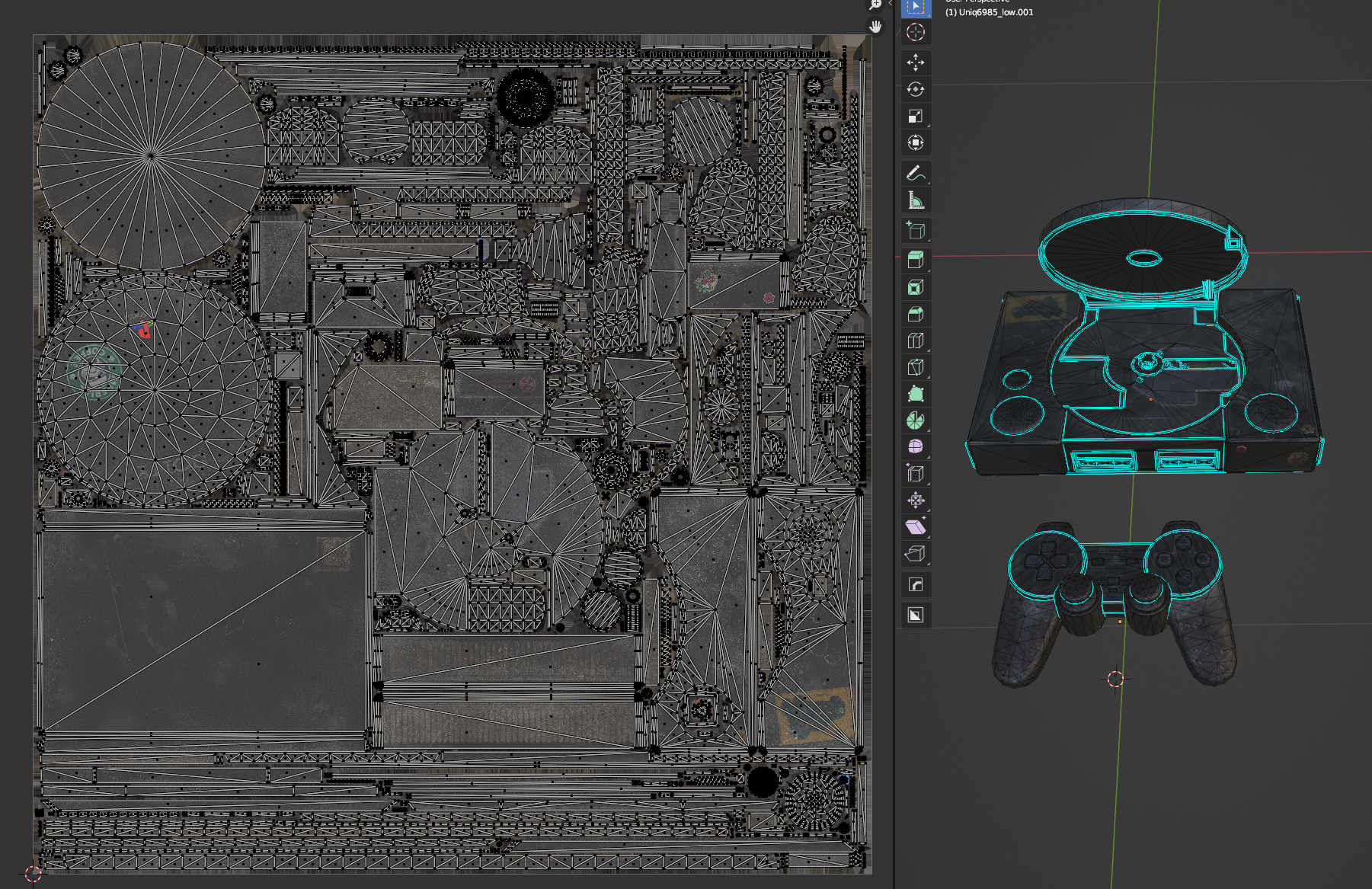Click the magnifier zoom gizmo in UV editor
This screenshot has height=889, width=1372.
[x=876, y=5]
